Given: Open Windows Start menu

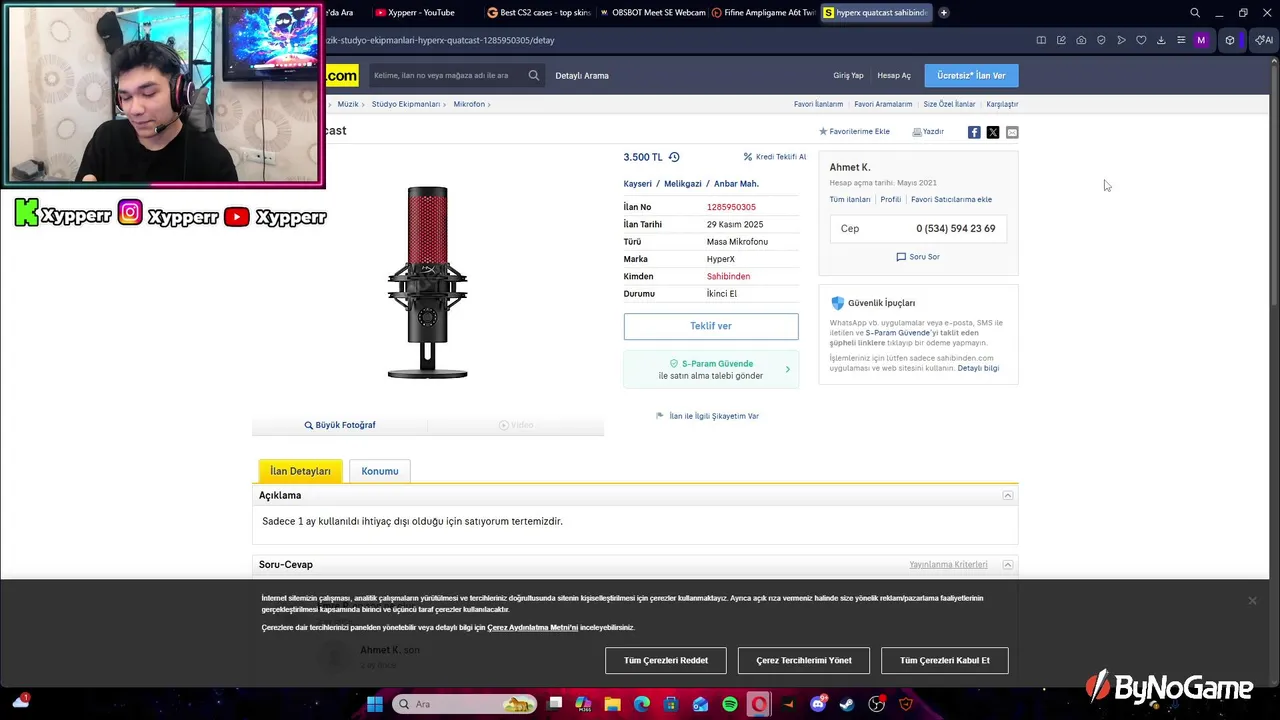Looking at the screenshot, I should (x=375, y=704).
